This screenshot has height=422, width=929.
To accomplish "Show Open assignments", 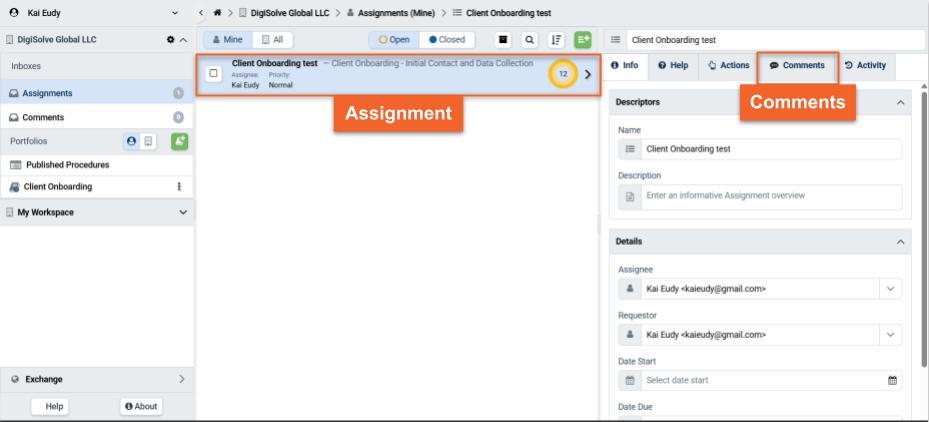I will 394,40.
